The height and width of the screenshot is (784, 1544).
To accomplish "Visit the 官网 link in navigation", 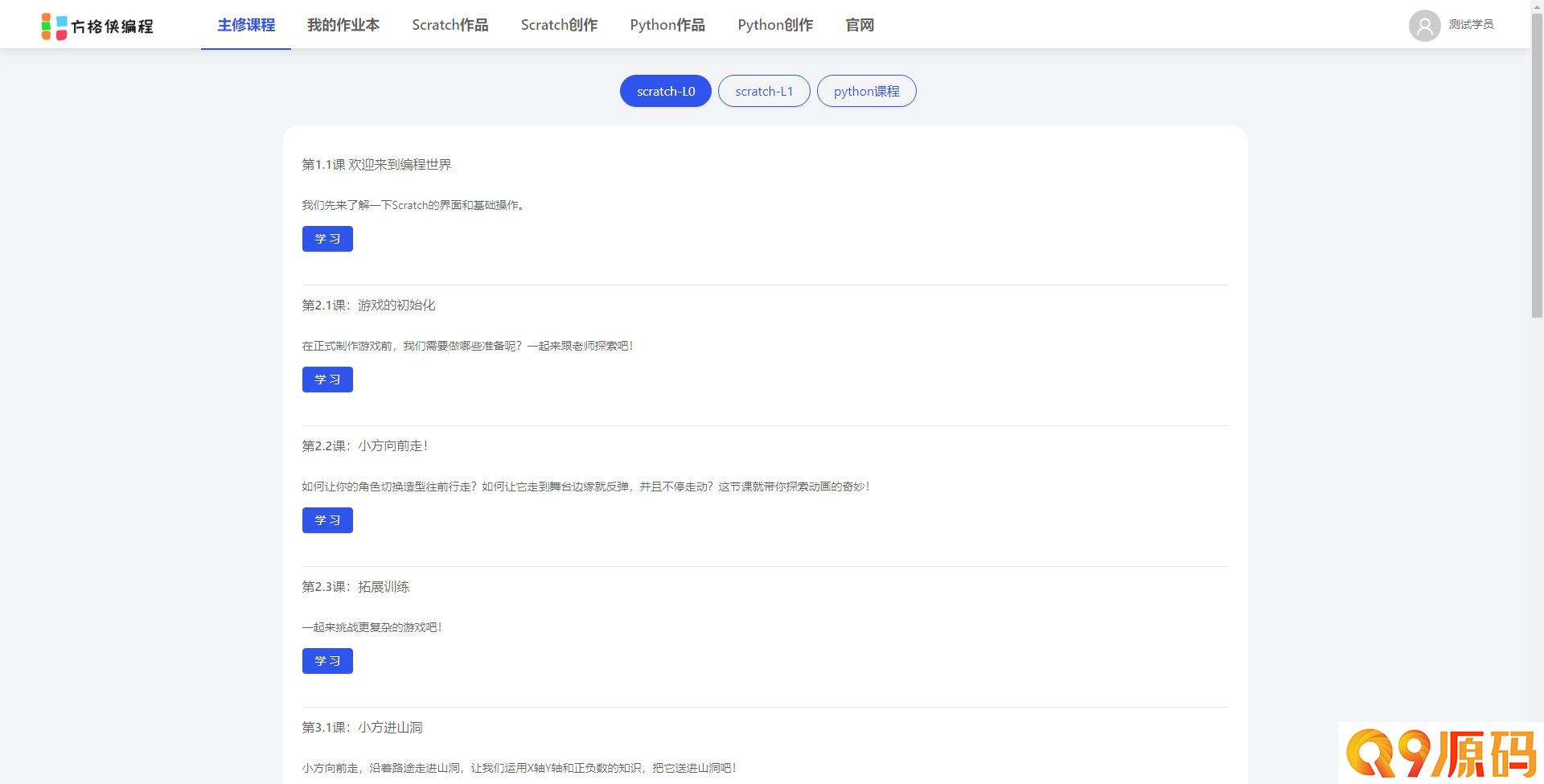I will 860,25.
